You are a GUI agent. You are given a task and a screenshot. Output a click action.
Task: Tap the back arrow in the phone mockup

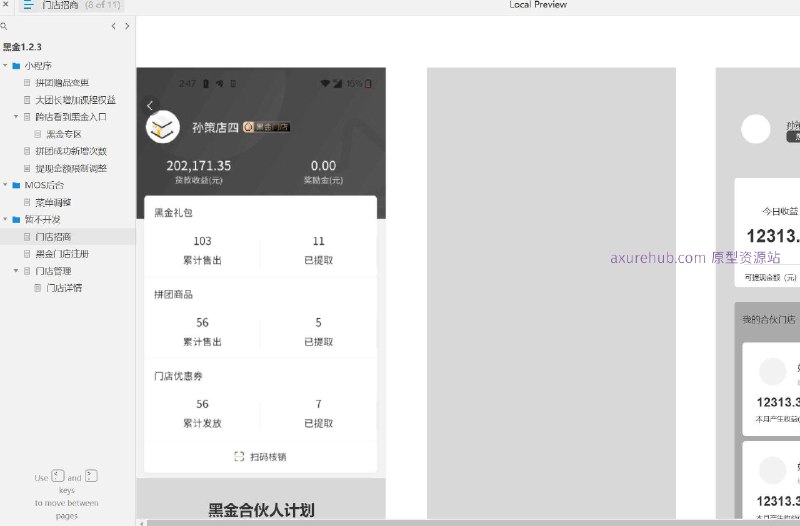click(149, 106)
